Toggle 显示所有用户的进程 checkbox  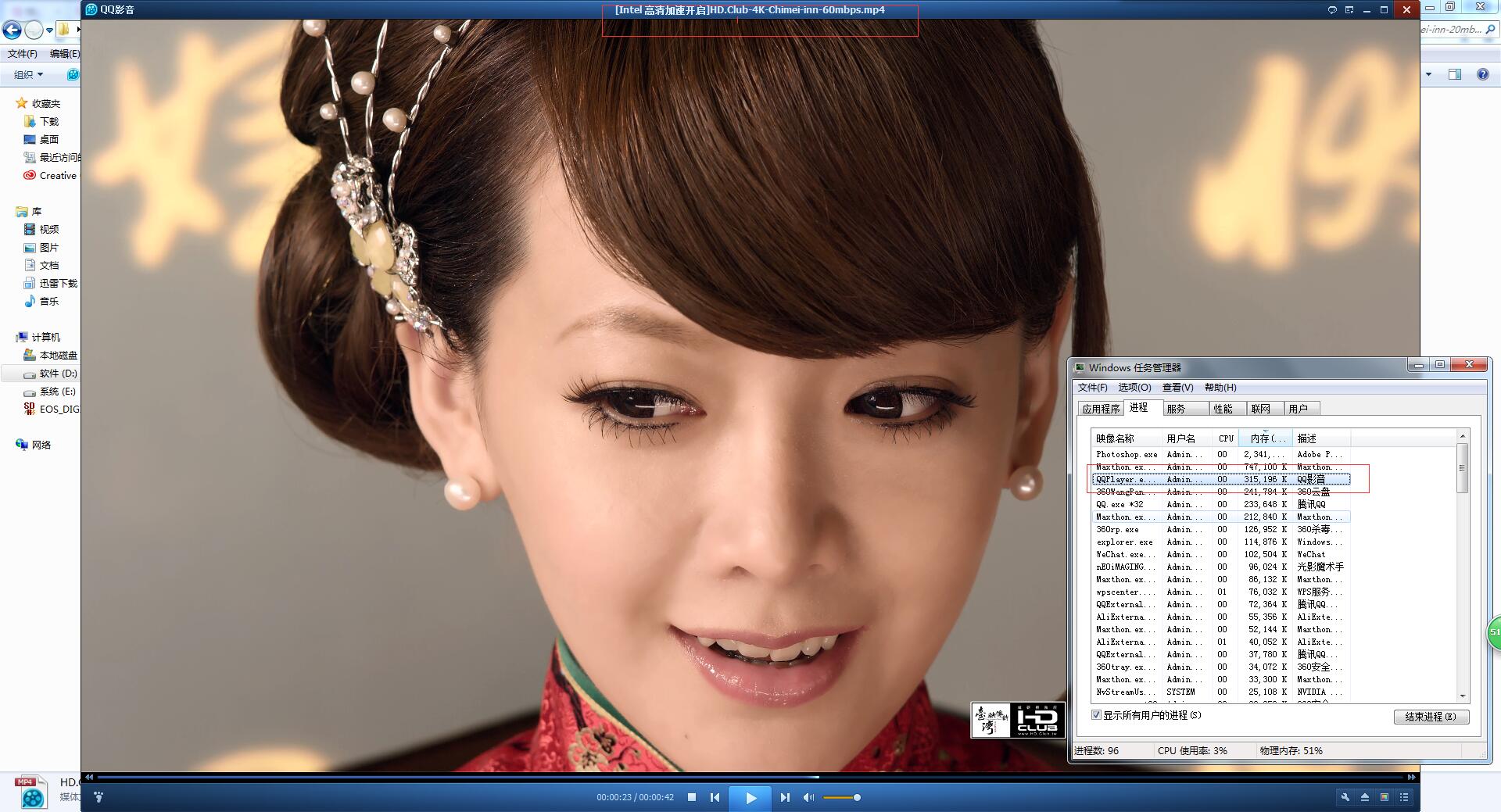tap(1096, 715)
